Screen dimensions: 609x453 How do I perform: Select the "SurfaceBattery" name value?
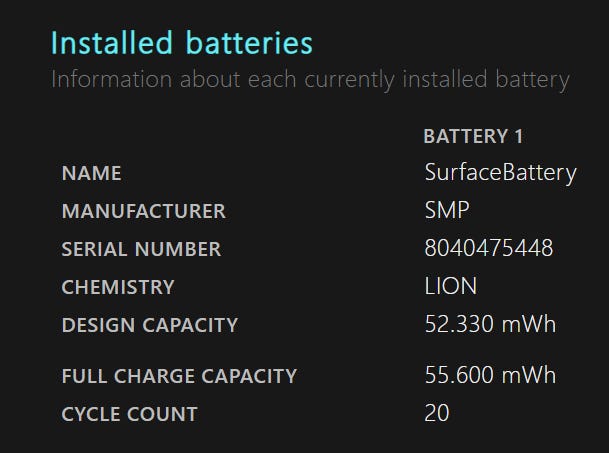(x=500, y=173)
